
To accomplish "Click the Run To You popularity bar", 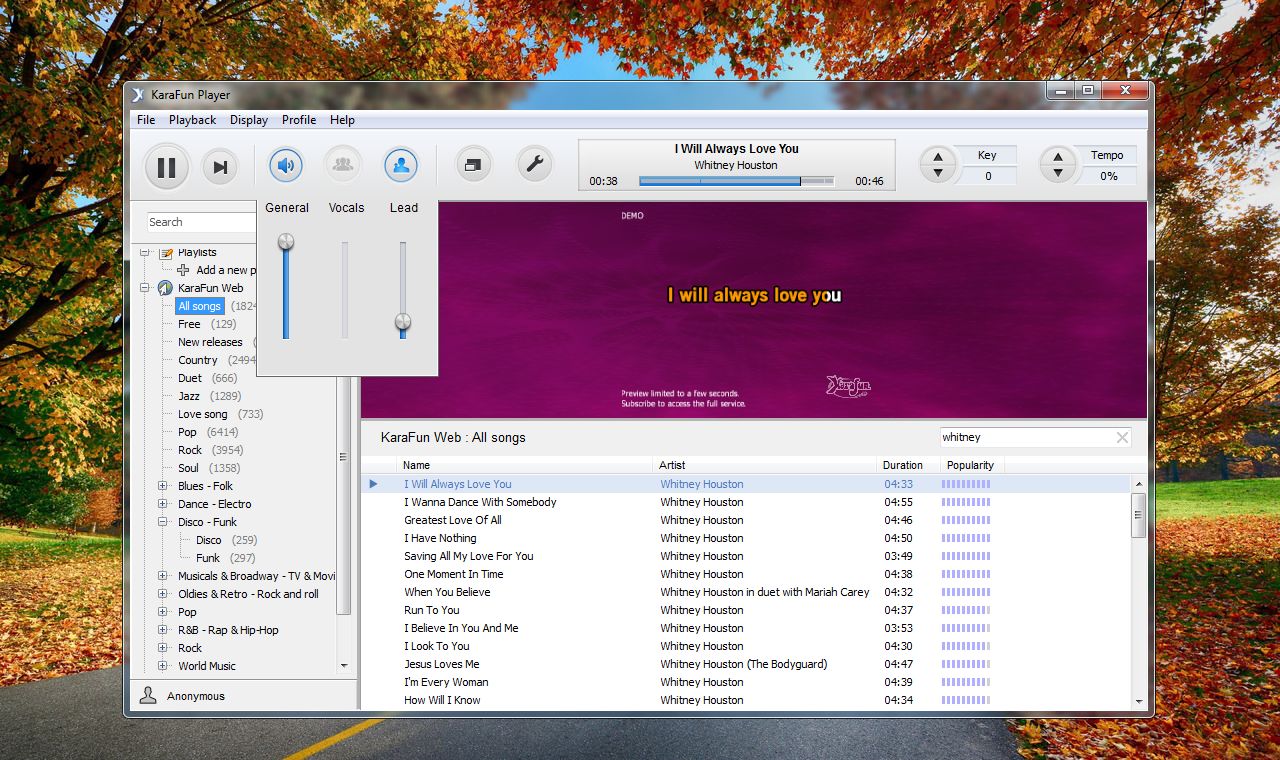I will [966, 610].
